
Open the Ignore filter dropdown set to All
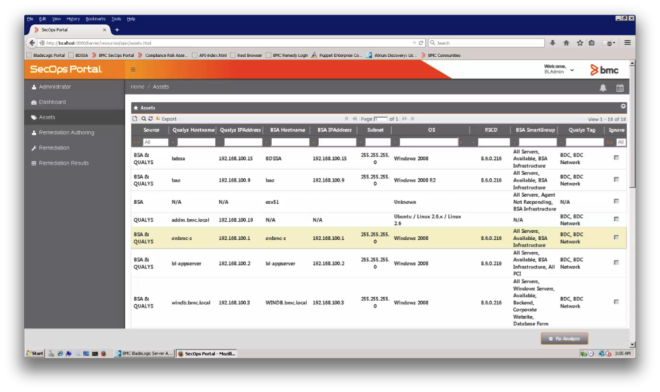(x=621, y=142)
